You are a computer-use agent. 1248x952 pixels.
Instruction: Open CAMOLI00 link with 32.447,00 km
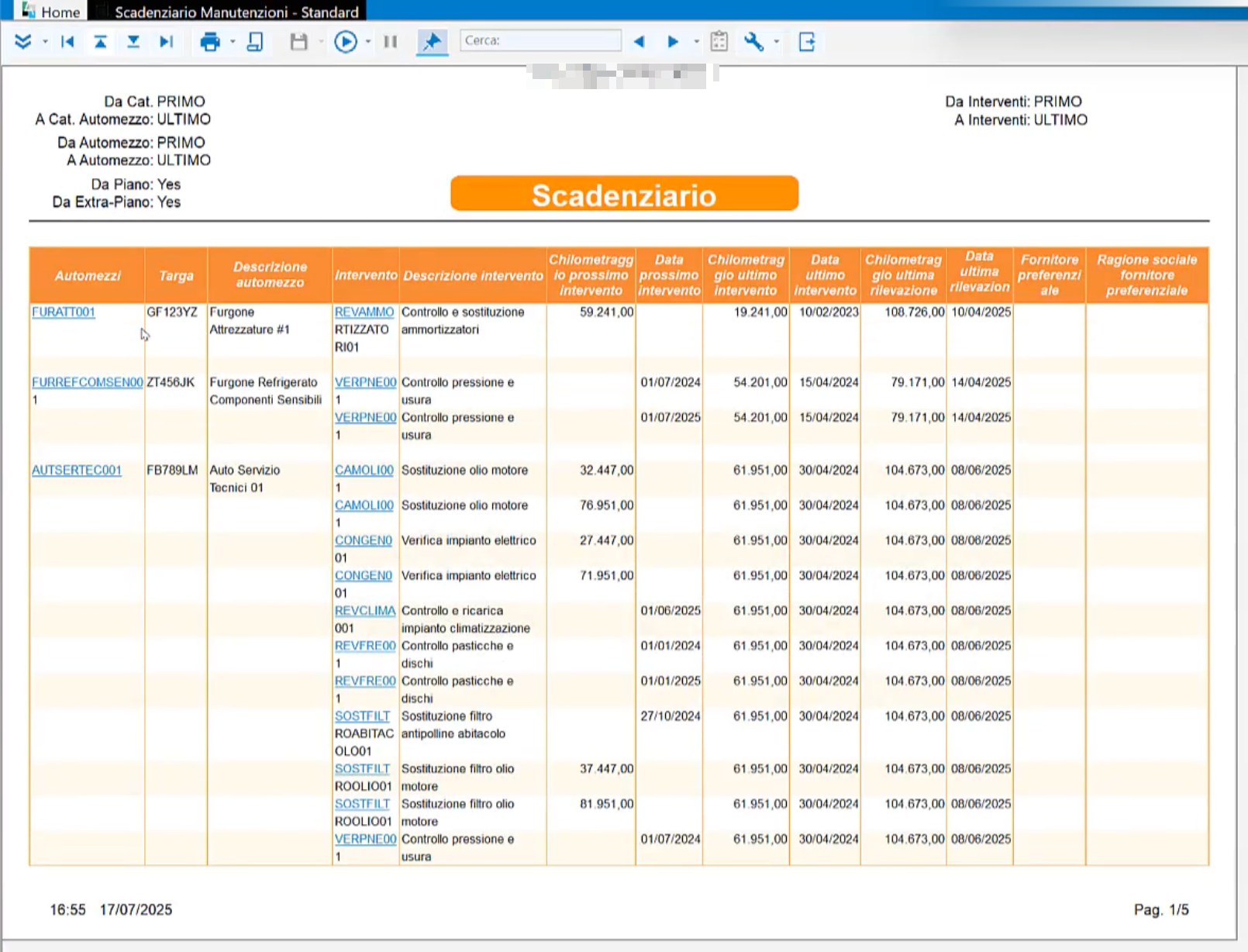364,470
